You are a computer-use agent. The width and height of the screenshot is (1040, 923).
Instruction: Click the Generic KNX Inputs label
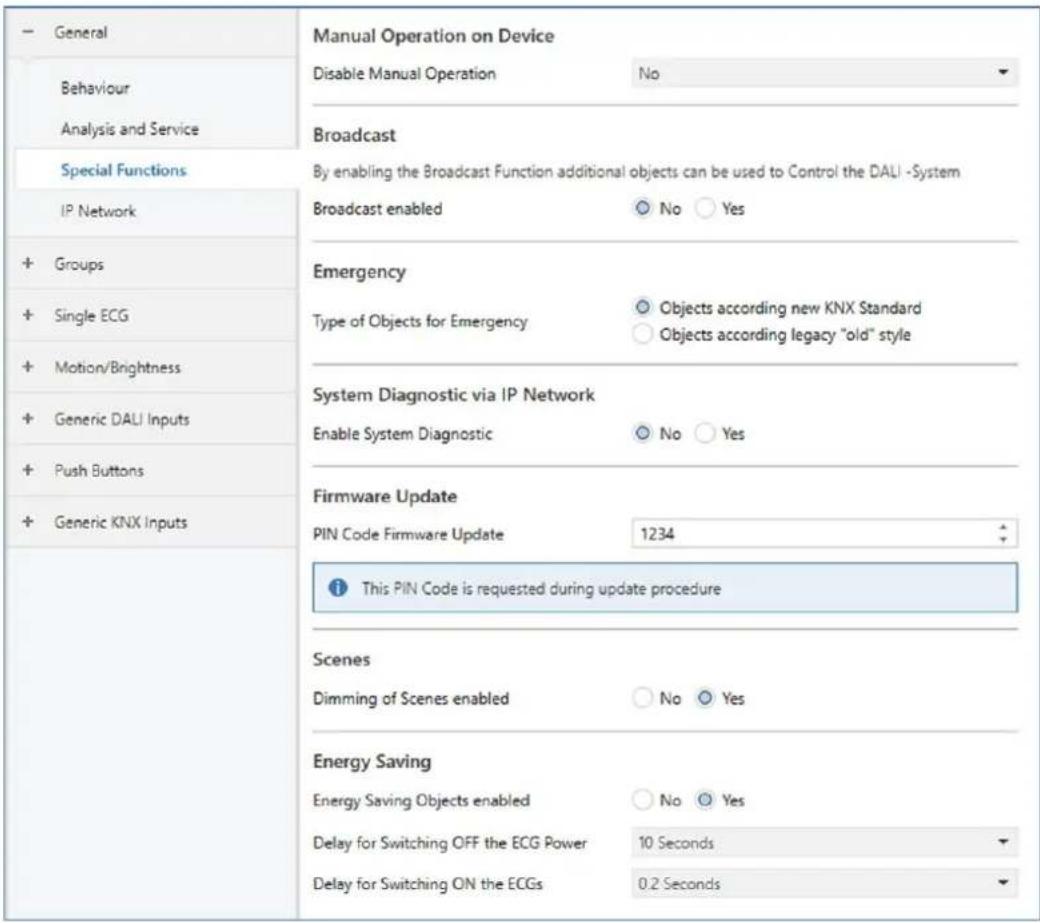click(121, 523)
